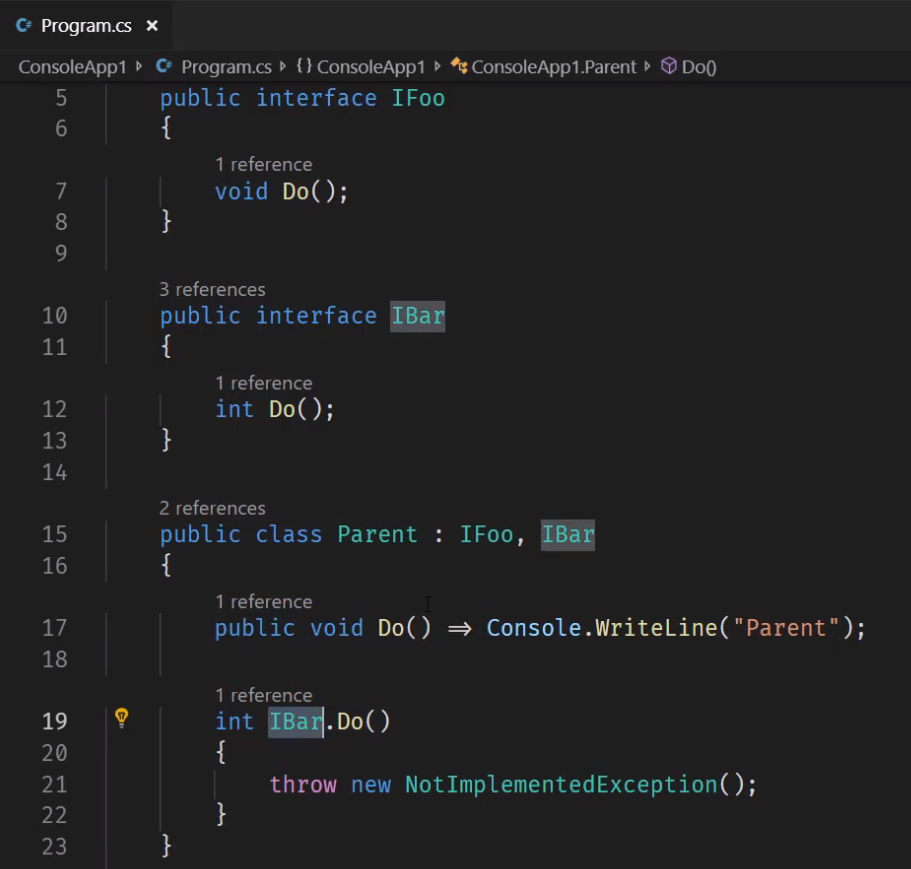Click the method cube icon beside Do() breadcrumb
The width and height of the screenshot is (911, 869).
coord(669,67)
